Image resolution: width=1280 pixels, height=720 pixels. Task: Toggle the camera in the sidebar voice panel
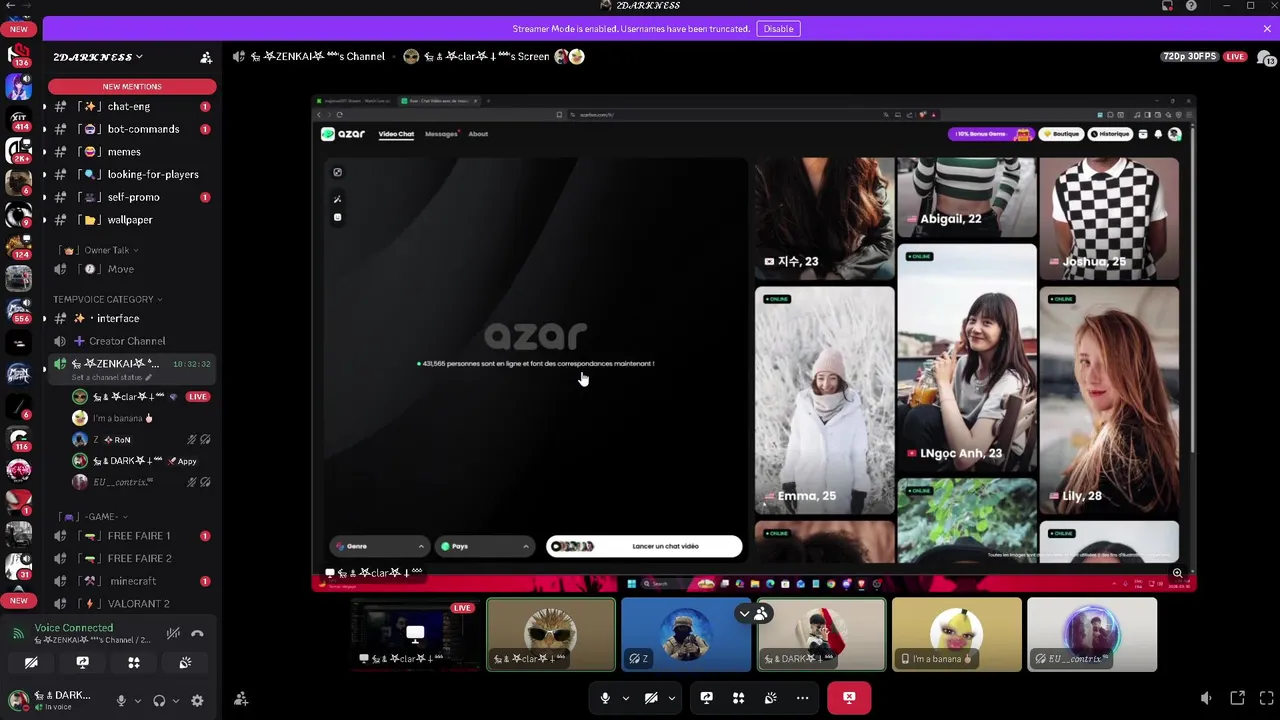[31, 663]
